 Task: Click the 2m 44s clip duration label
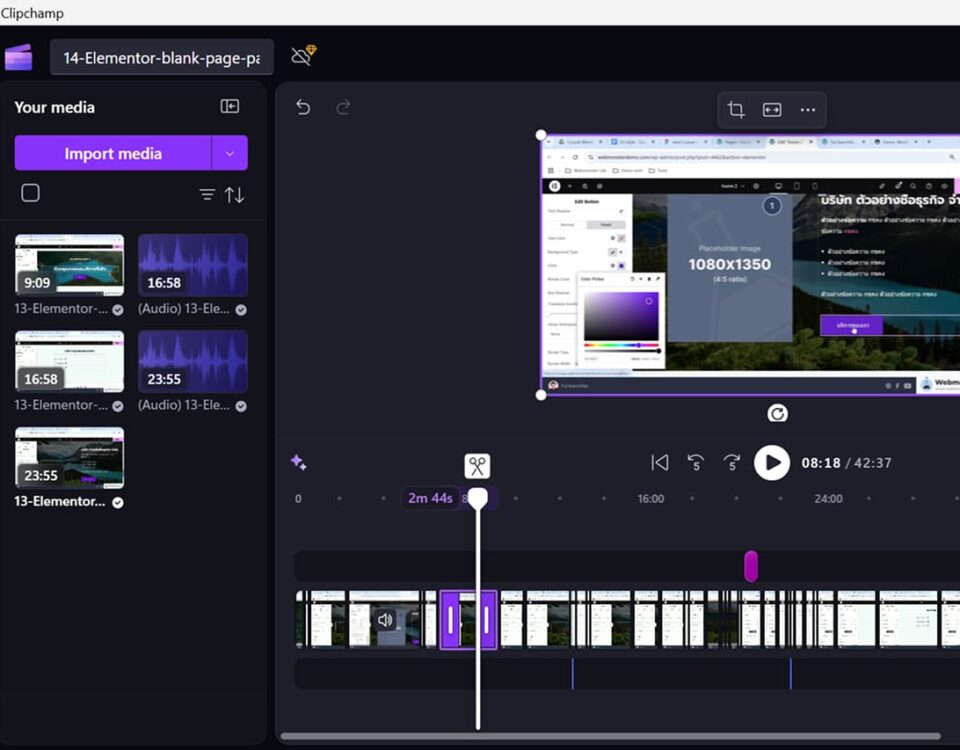(x=430, y=498)
